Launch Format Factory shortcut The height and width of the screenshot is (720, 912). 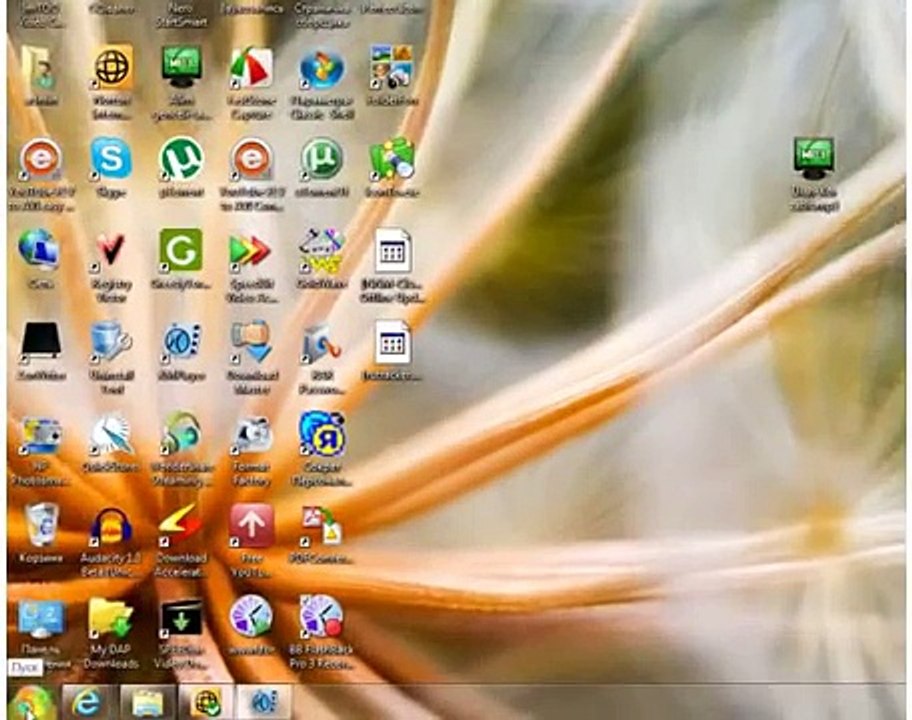click(x=251, y=435)
